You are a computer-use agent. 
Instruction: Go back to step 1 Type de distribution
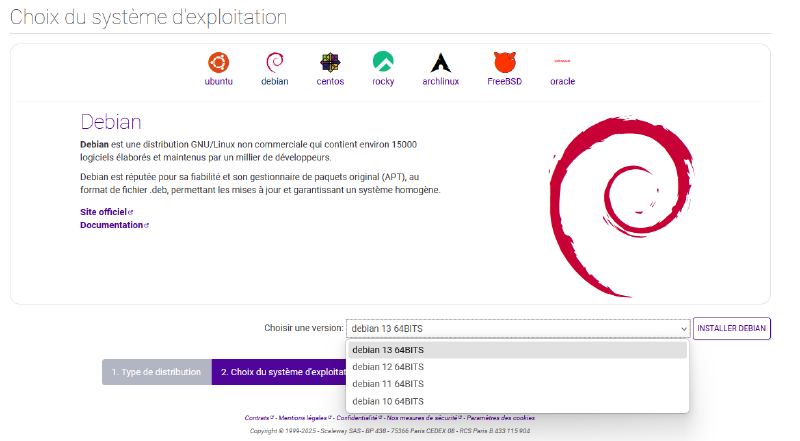(157, 372)
